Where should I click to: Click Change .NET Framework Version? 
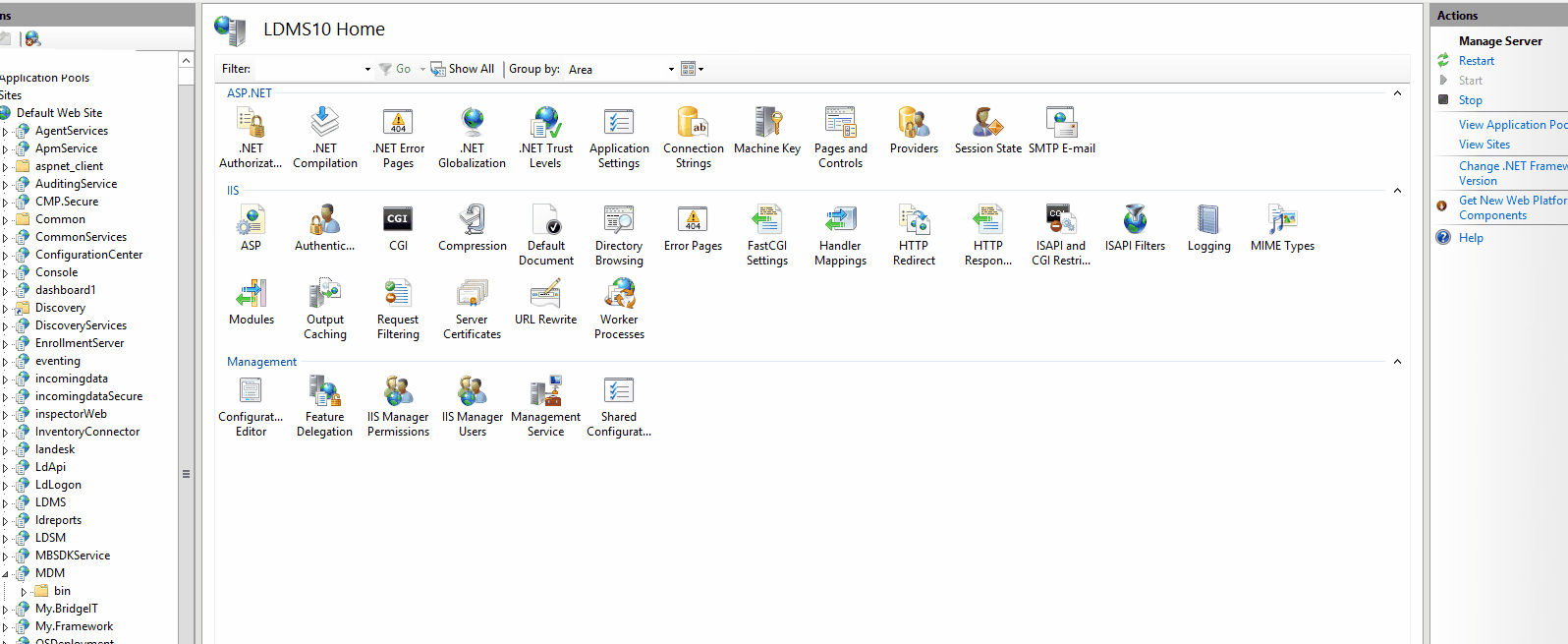click(1513, 173)
